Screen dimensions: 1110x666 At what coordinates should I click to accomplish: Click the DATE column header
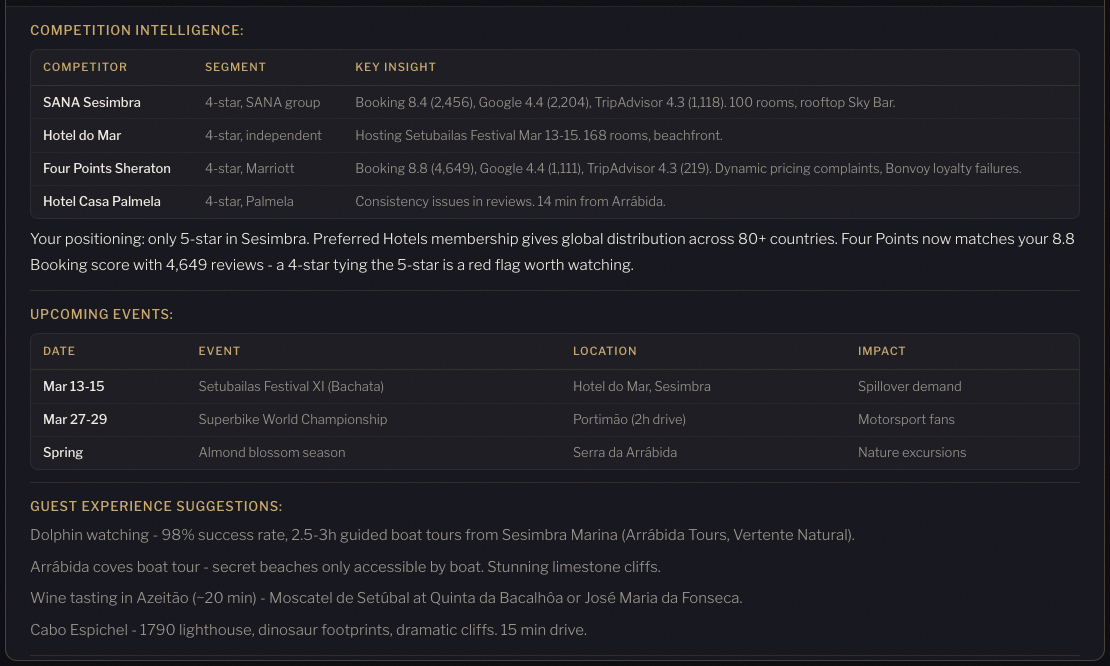[59, 351]
